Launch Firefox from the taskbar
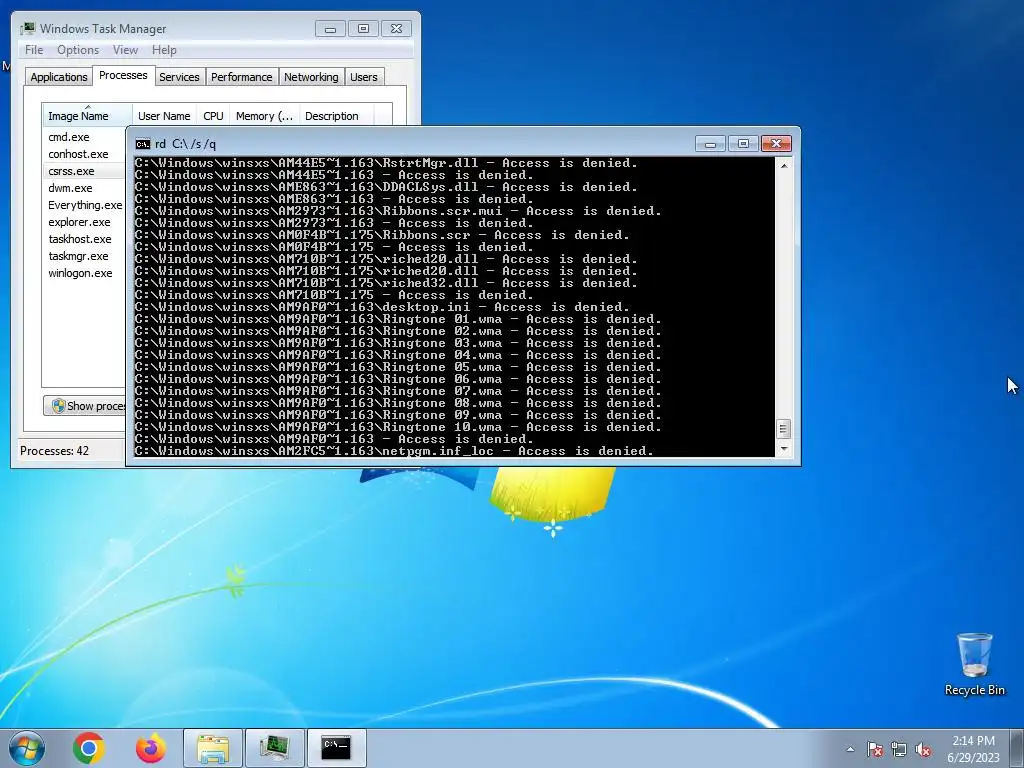The width and height of the screenshot is (1024, 768). (x=151, y=748)
